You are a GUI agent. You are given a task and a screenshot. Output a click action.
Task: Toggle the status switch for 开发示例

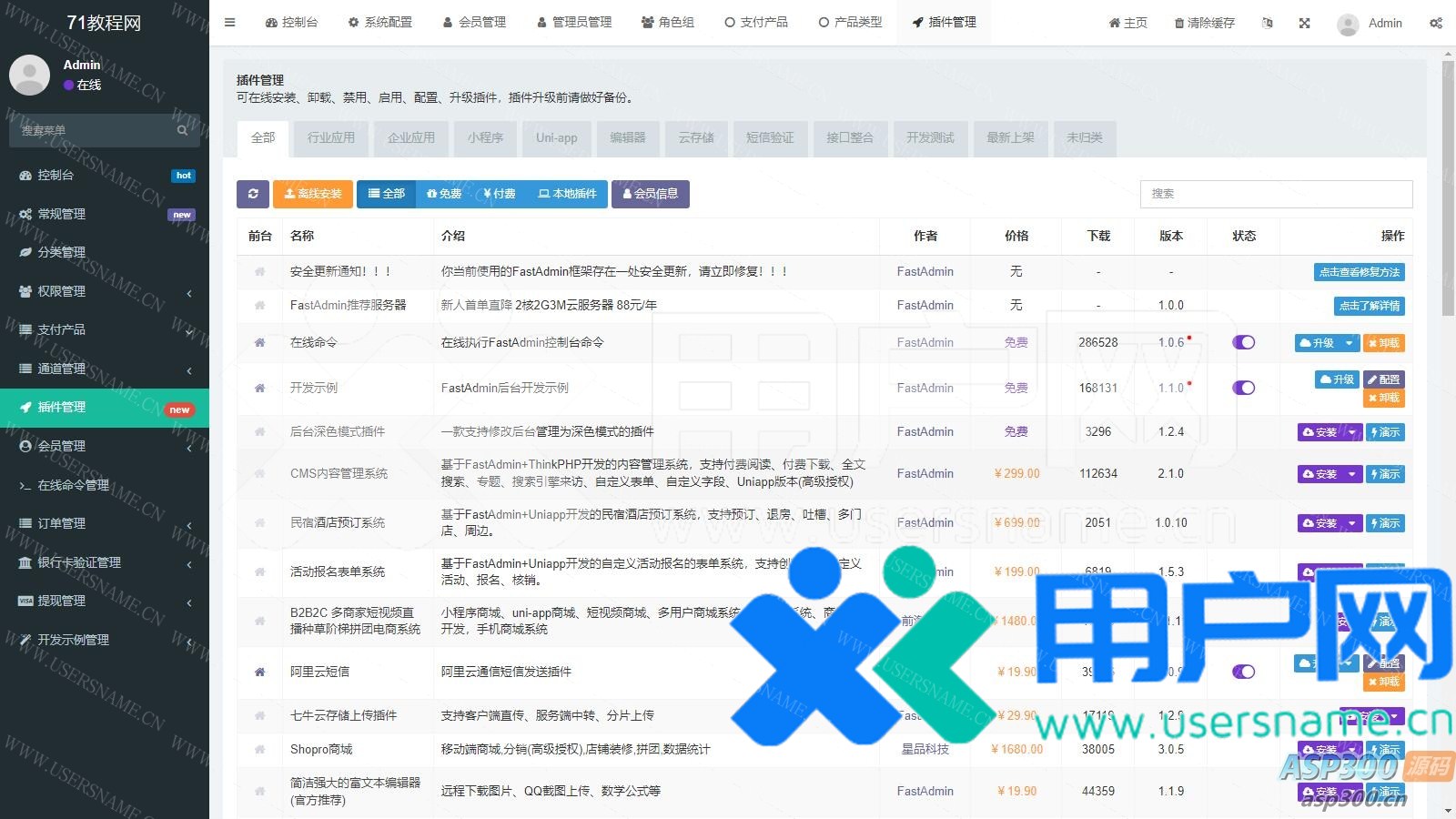coord(1243,389)
